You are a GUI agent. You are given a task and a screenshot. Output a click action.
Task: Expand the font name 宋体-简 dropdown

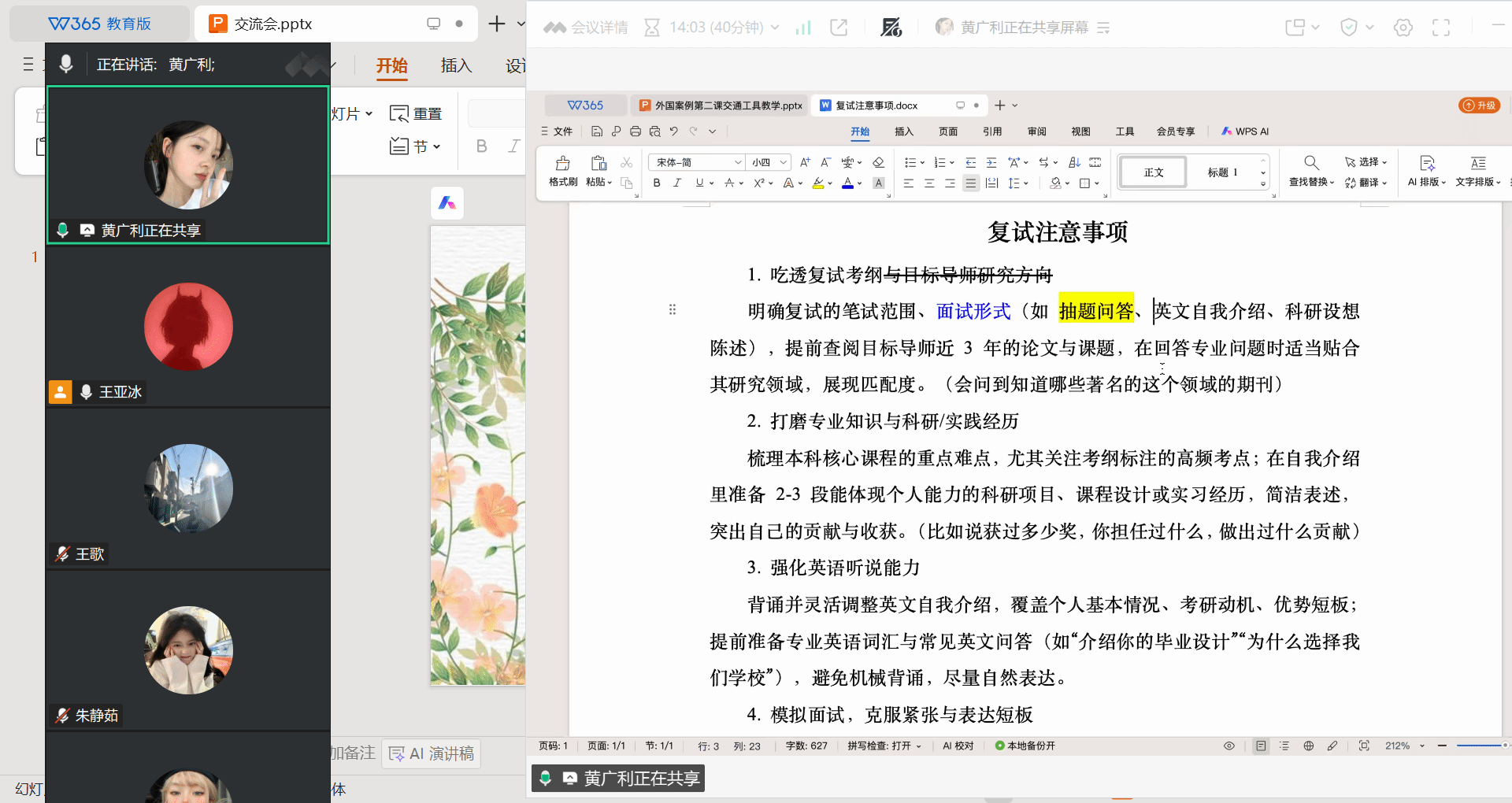tap(738, 162)
